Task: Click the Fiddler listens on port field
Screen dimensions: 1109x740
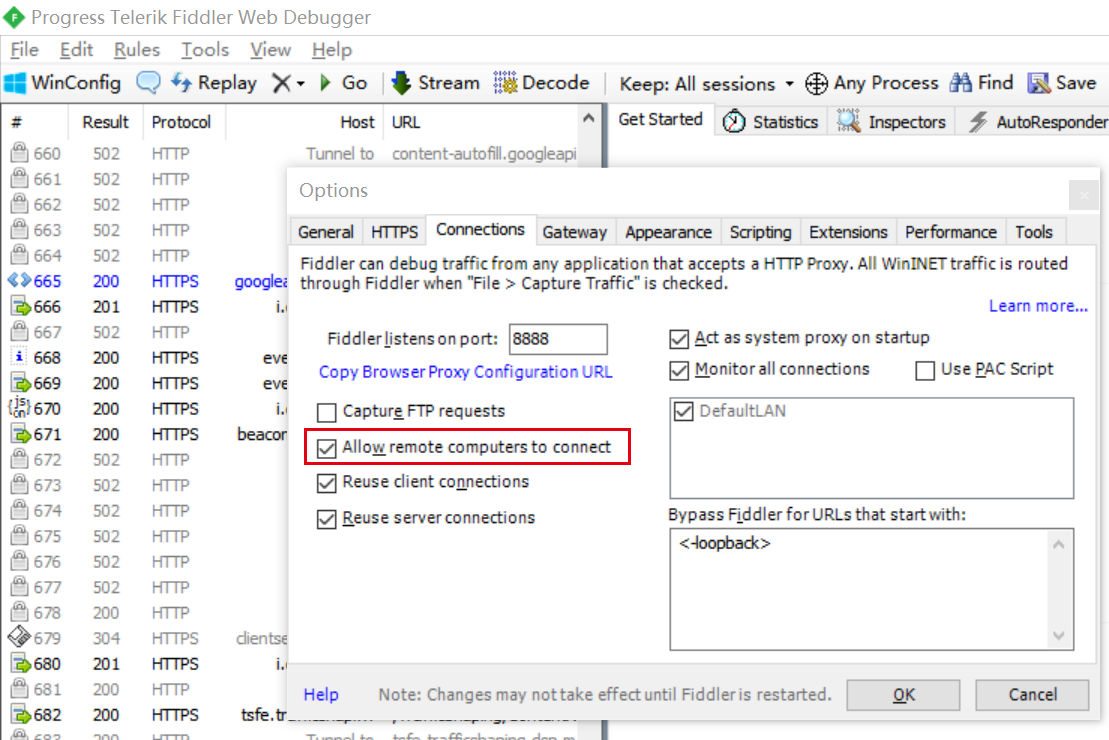Action: click(557, 339)
